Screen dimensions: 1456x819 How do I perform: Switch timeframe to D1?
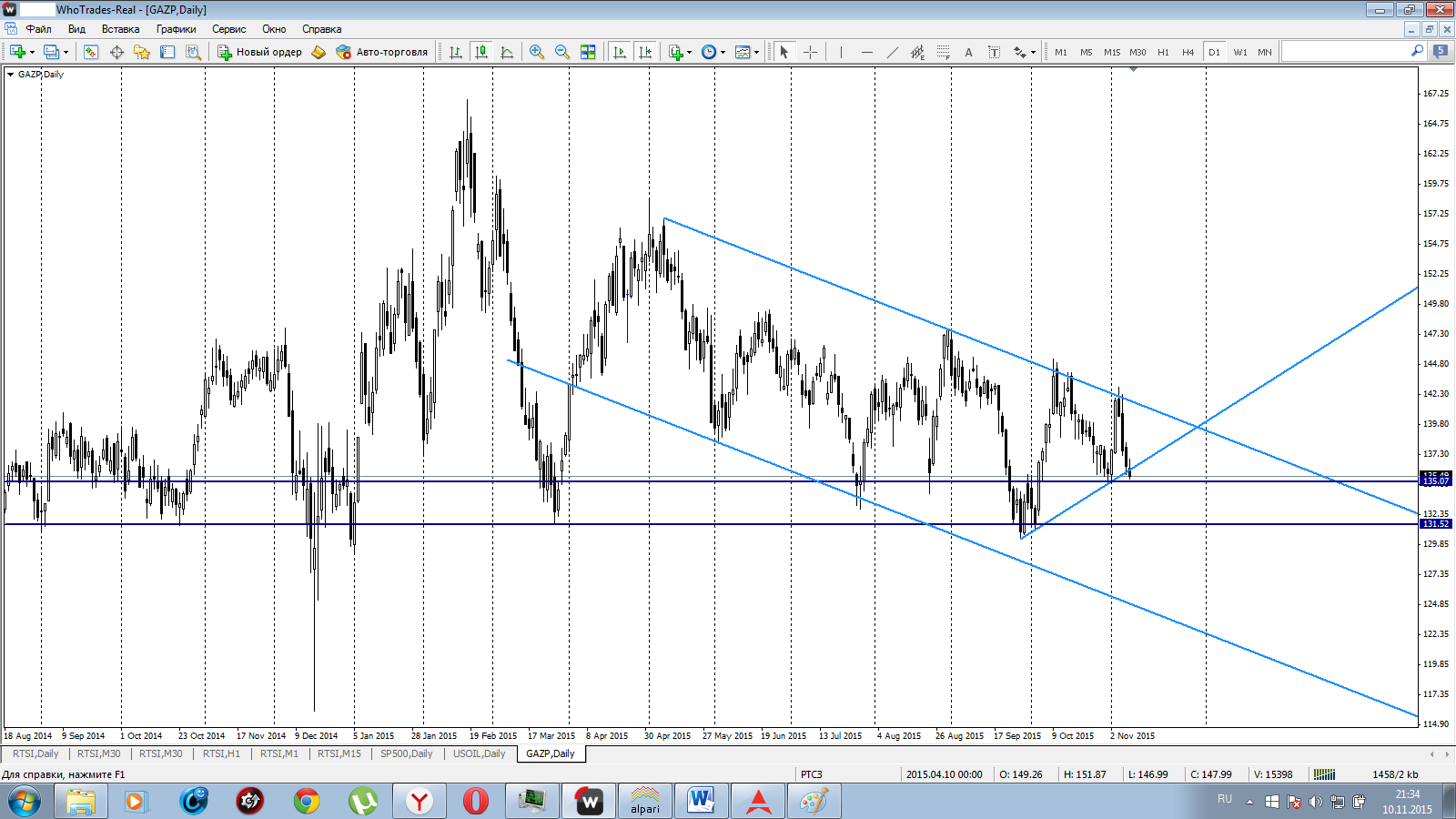pos(1214,52)
